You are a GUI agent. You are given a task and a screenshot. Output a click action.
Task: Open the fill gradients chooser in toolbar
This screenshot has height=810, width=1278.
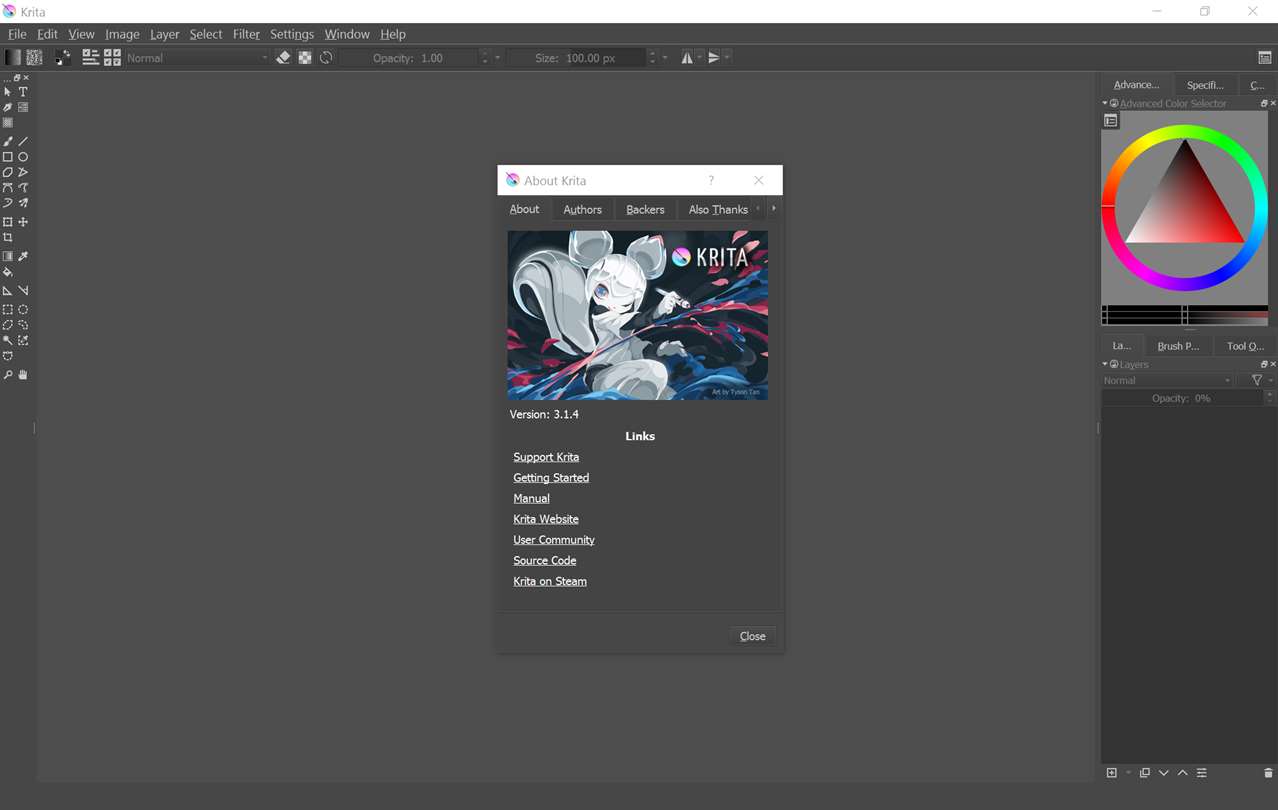pyautogui.click(x=13, y=58)
